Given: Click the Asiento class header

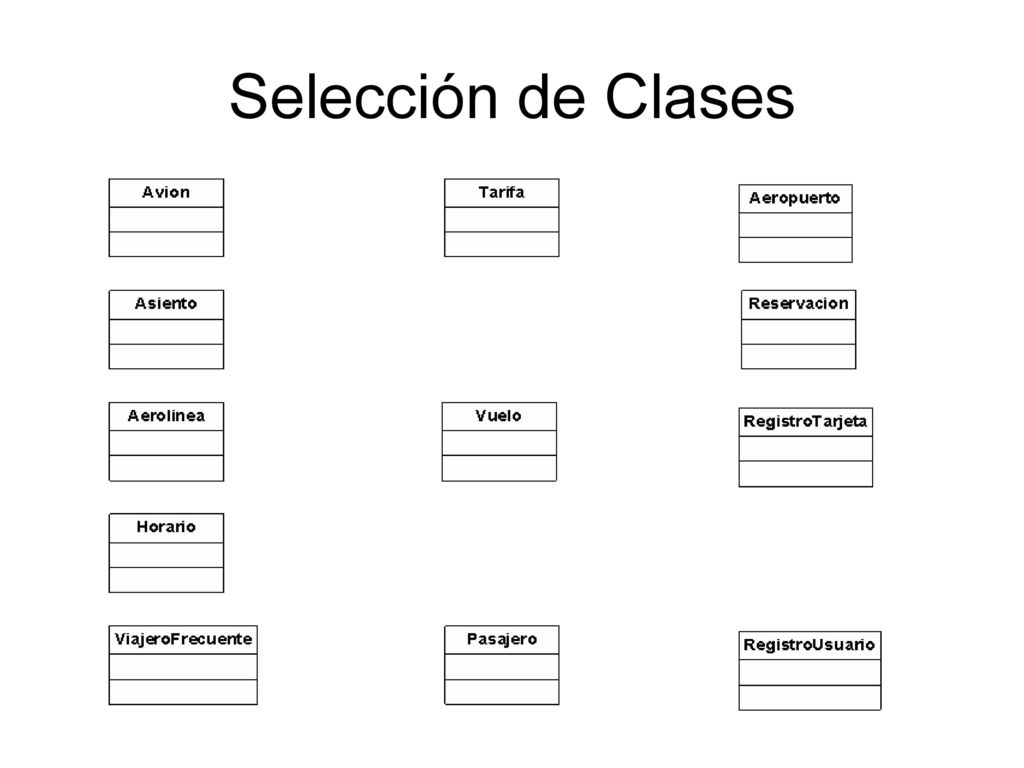Looking at the screenshot, I should [x=166, y=304].
